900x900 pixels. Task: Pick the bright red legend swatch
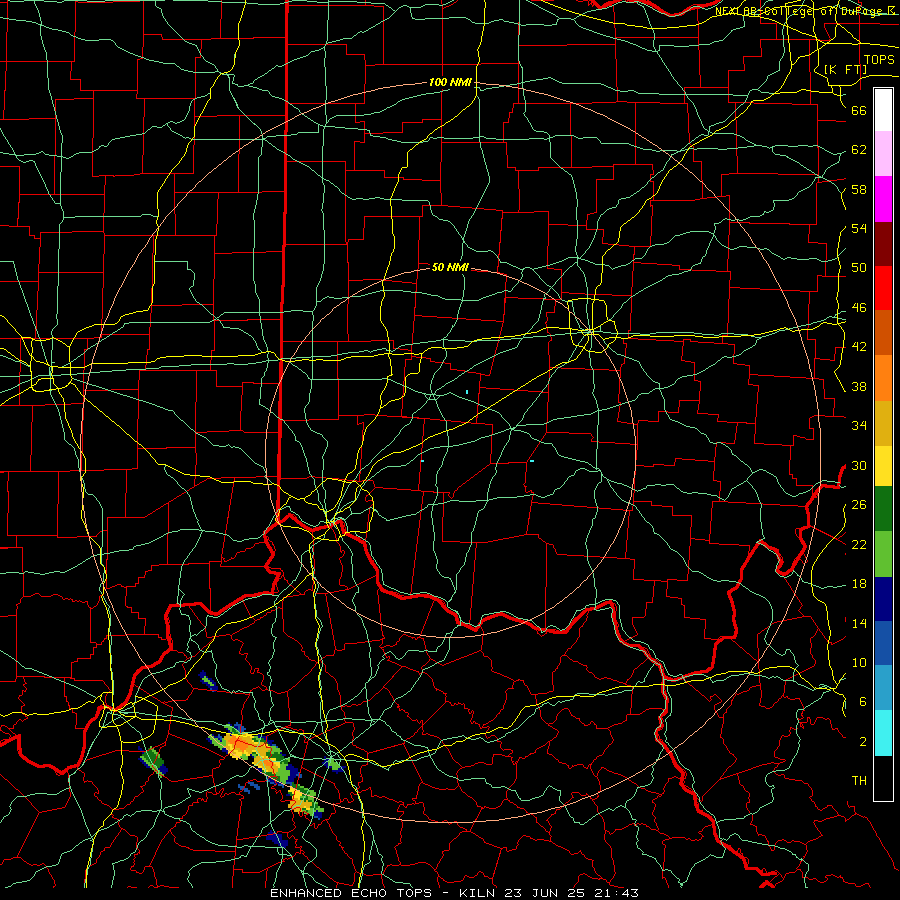pos(883,288)
